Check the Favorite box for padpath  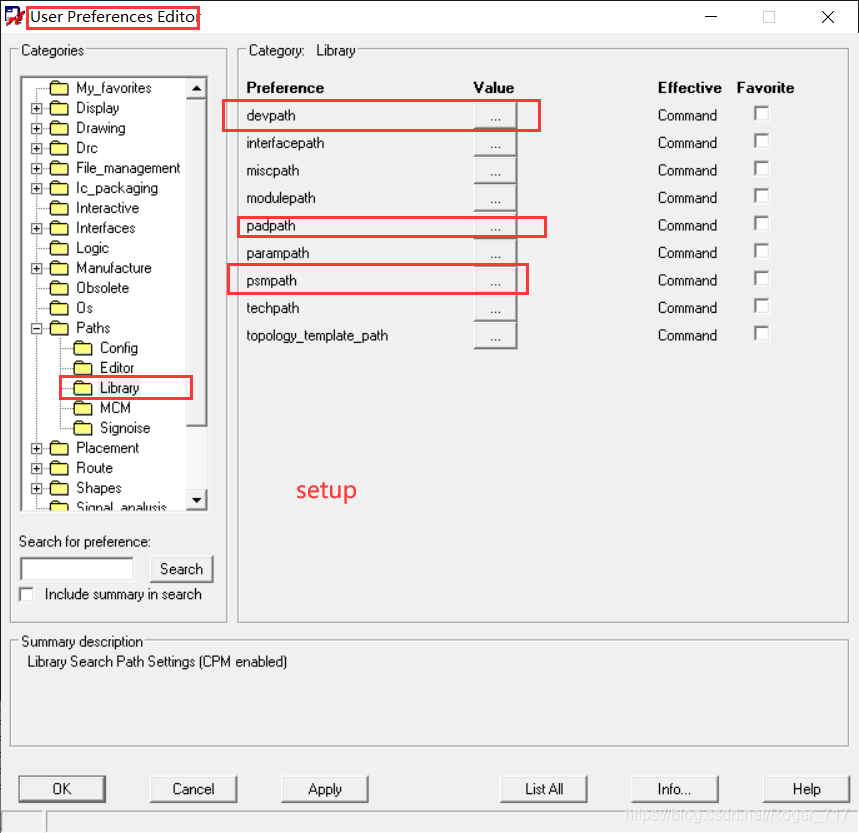[762, 224]
